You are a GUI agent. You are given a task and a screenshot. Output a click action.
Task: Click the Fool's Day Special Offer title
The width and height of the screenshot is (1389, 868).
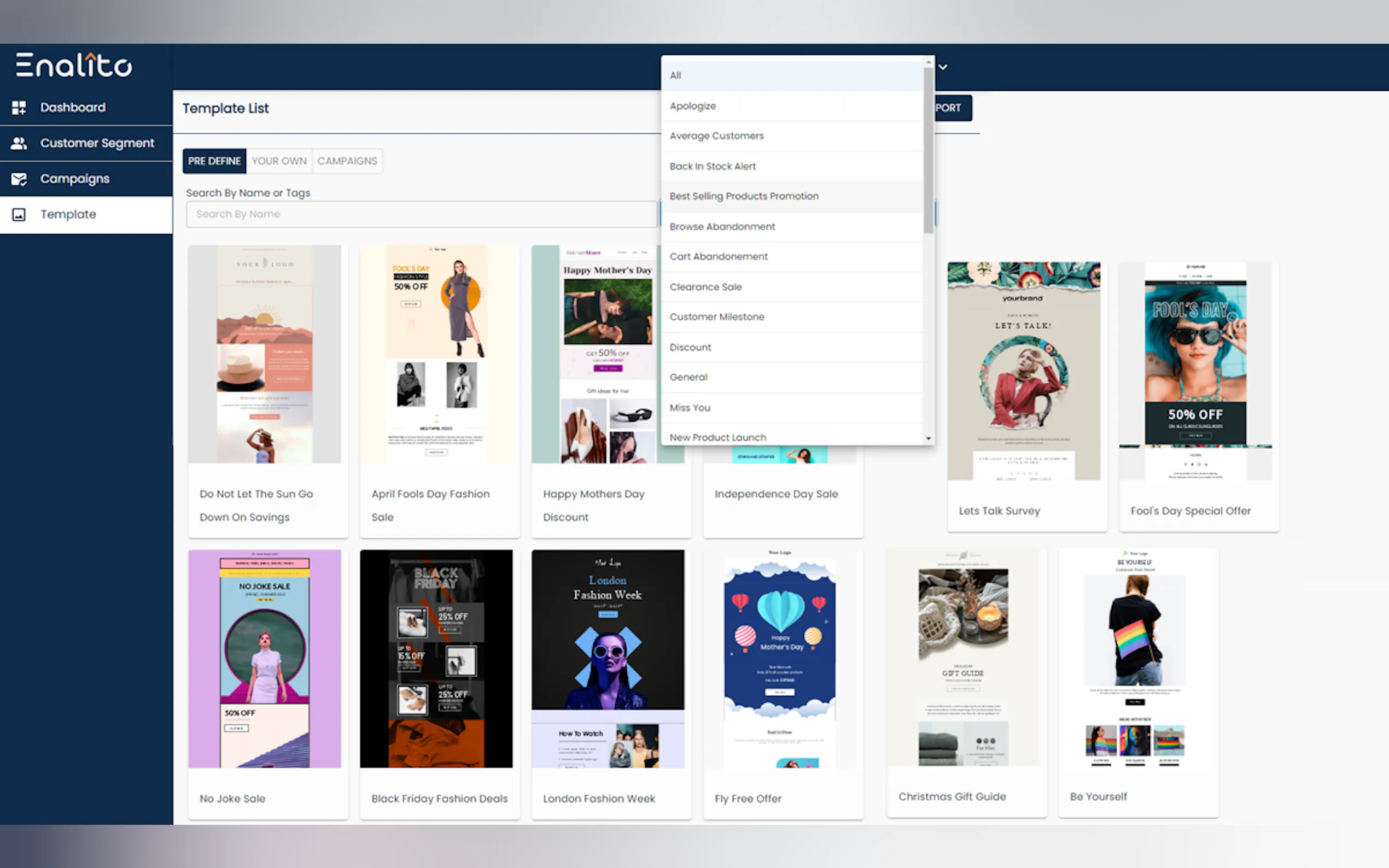pyautogui.click(x=1191, y=511)
